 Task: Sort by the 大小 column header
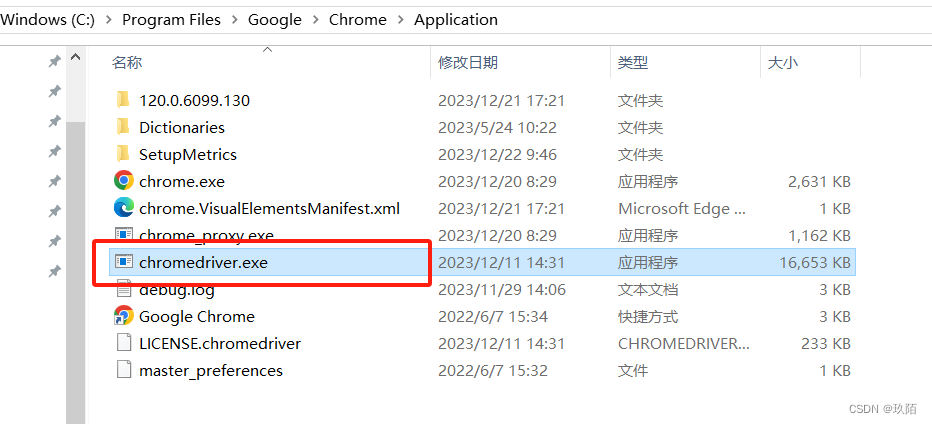[783, 62]
